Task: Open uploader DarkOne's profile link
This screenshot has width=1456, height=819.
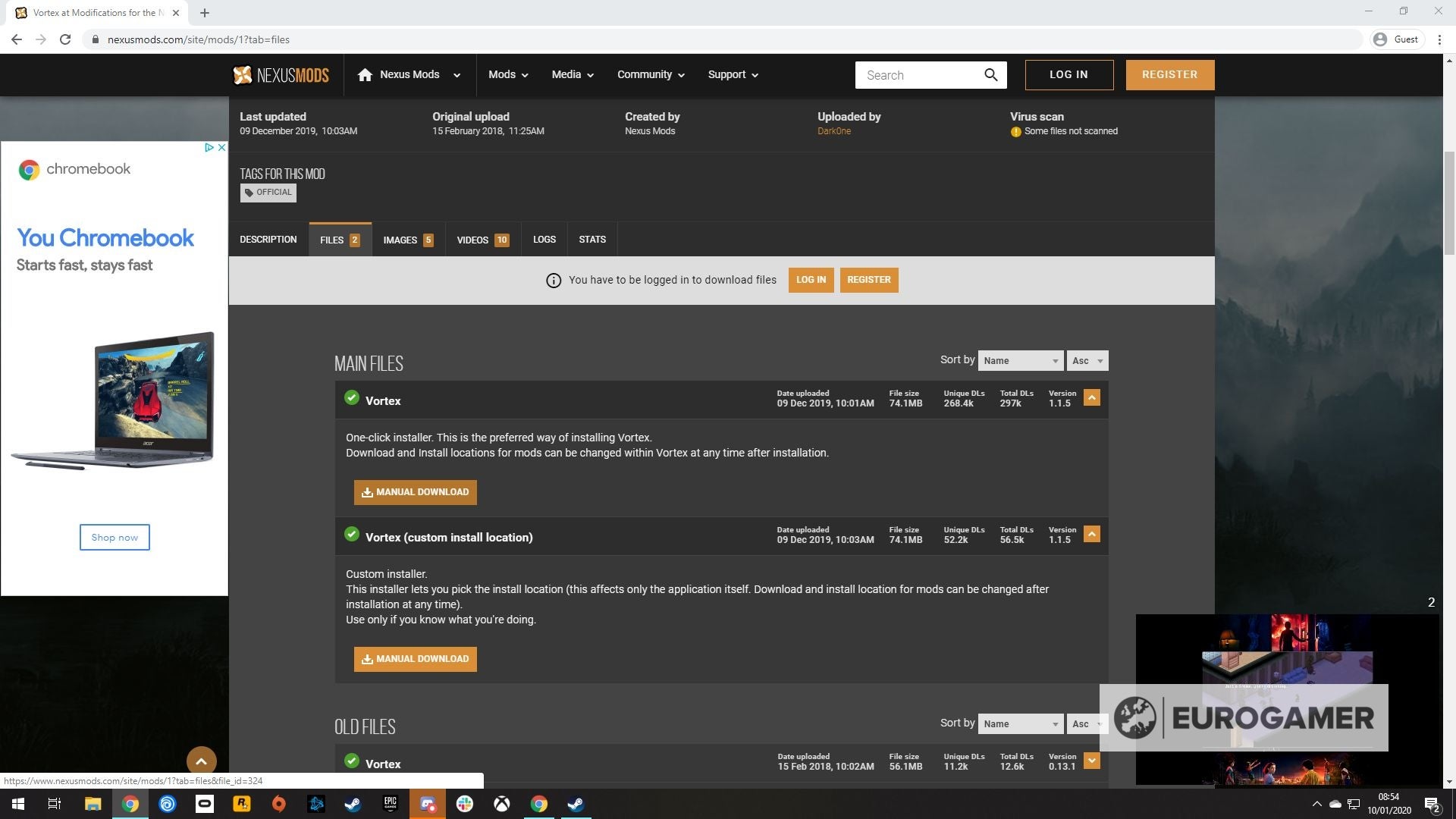Action: pyautogui.click(x=834, y=131)
